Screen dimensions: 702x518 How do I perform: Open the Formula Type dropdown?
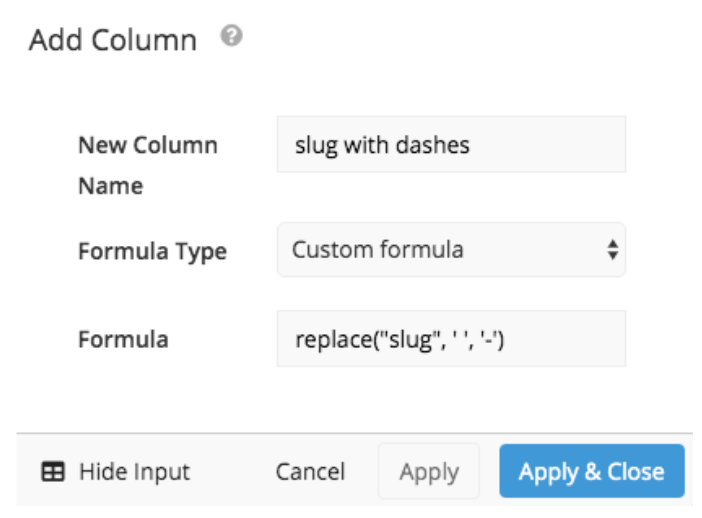coord(451,250)
